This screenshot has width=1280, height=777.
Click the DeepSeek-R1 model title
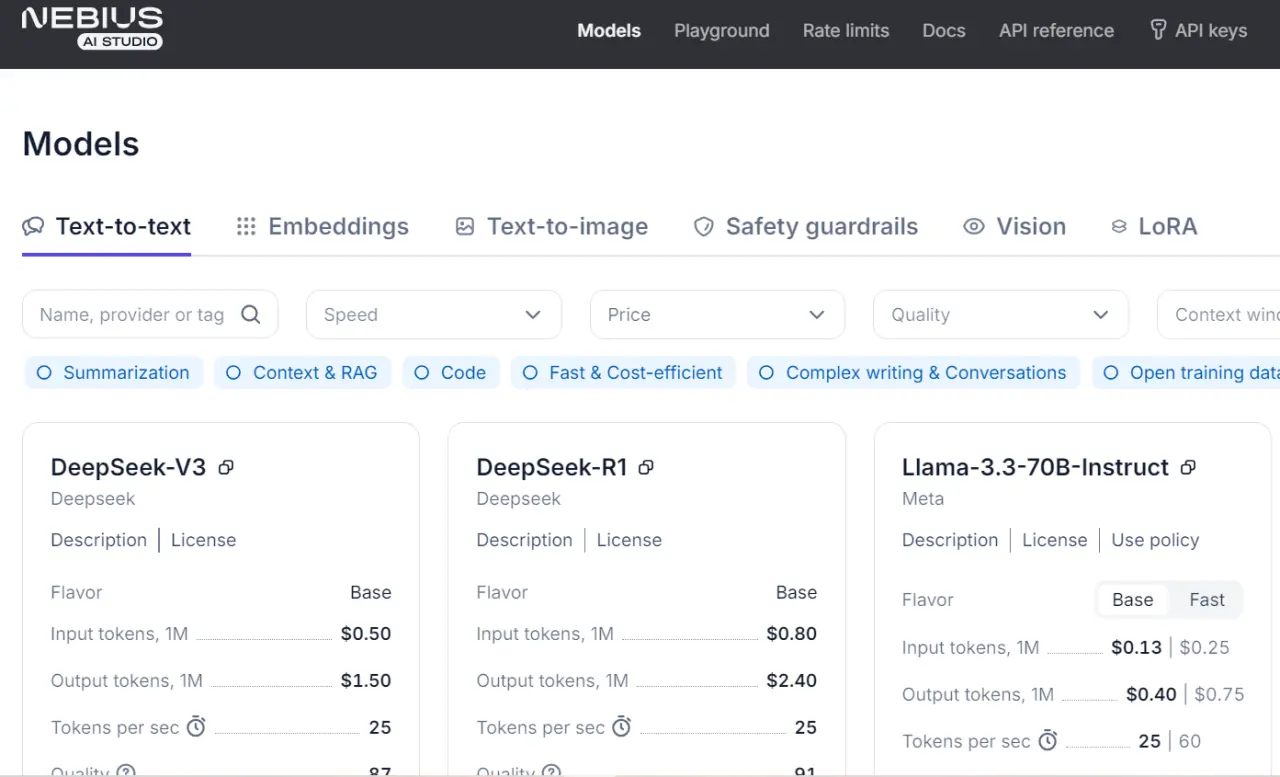coord(552,467)
